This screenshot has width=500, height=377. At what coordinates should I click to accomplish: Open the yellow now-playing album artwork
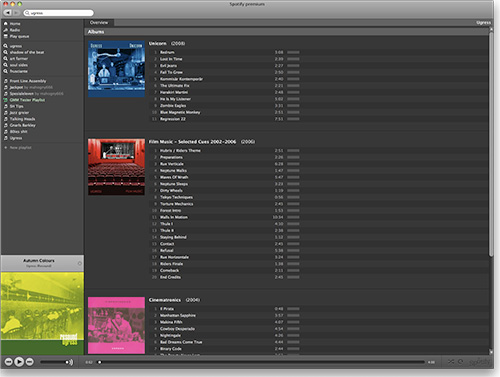coord(42,314)
